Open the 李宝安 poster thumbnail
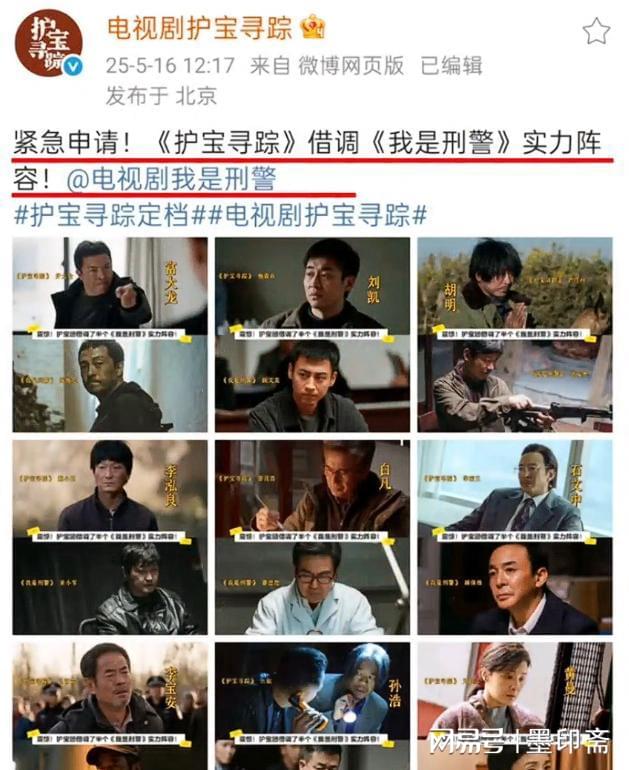The image size is (629, 770). click(x=110, y=706)
